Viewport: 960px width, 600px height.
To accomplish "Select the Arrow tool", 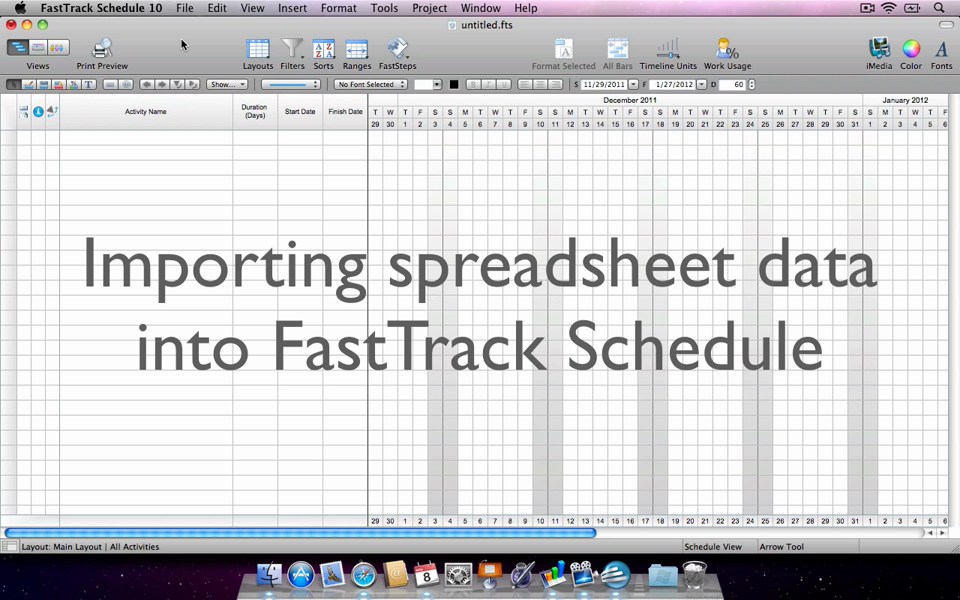I will [x=13, y=84].
